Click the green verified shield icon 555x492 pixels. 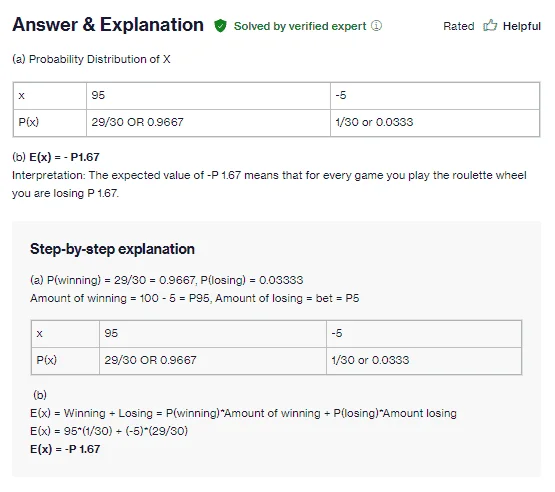(220, 26)
